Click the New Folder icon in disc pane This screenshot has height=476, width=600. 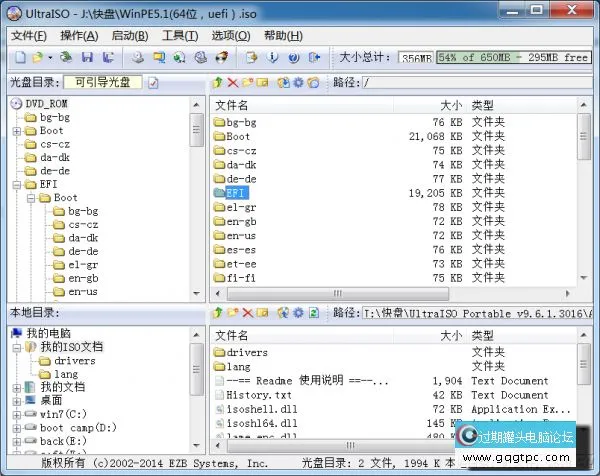click(x=248, y=82)
